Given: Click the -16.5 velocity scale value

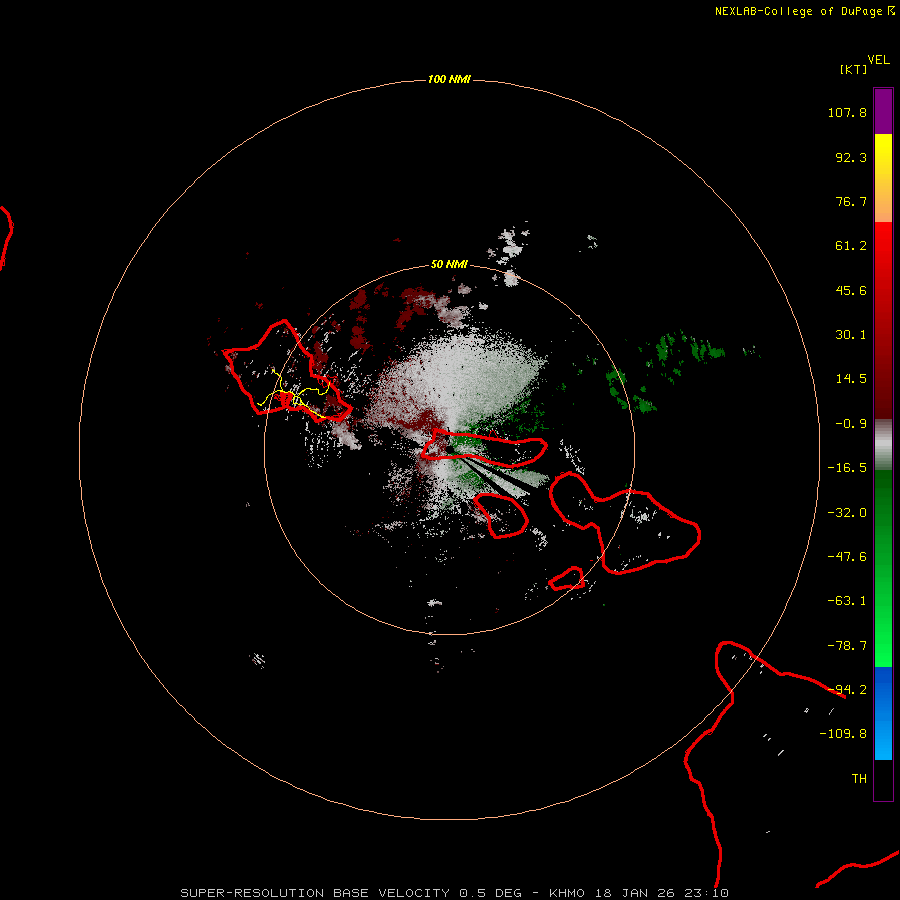Looking at the screenshot, I should point(847,468).
